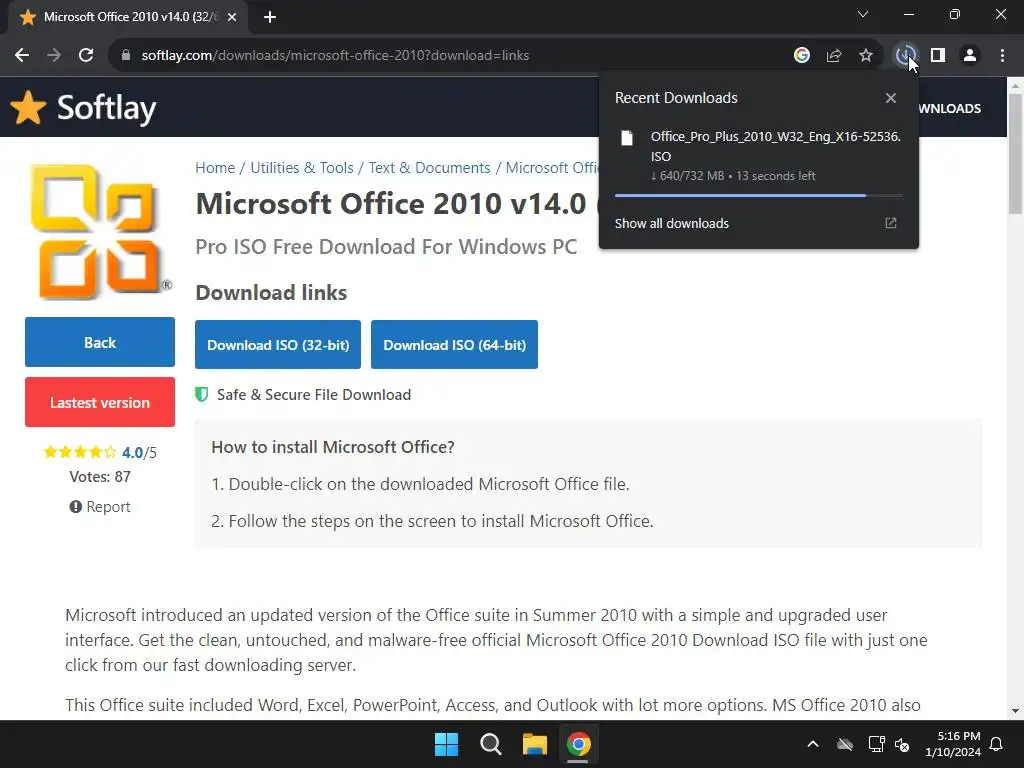Open the tab search dropdown arrow
1024x768 pixels.
863,14
